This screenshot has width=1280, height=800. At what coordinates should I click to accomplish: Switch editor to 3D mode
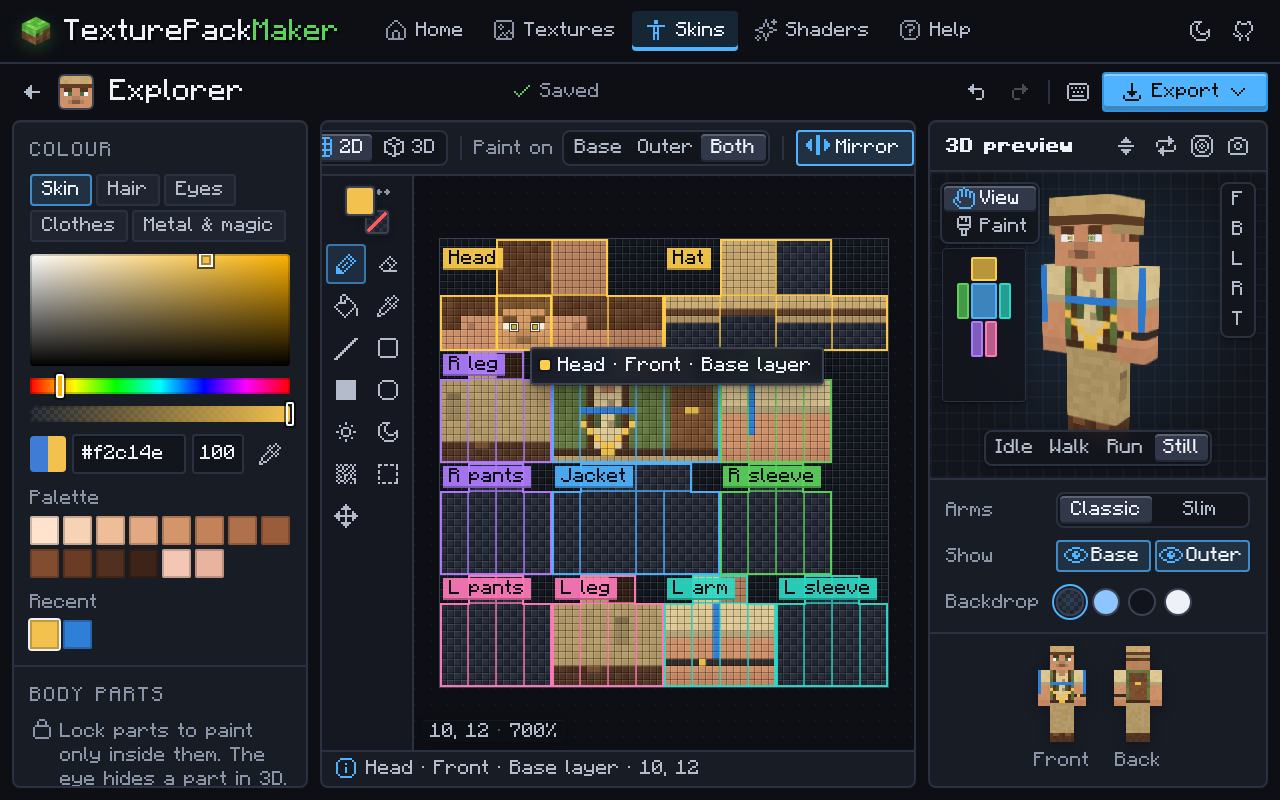pos(410,147)
